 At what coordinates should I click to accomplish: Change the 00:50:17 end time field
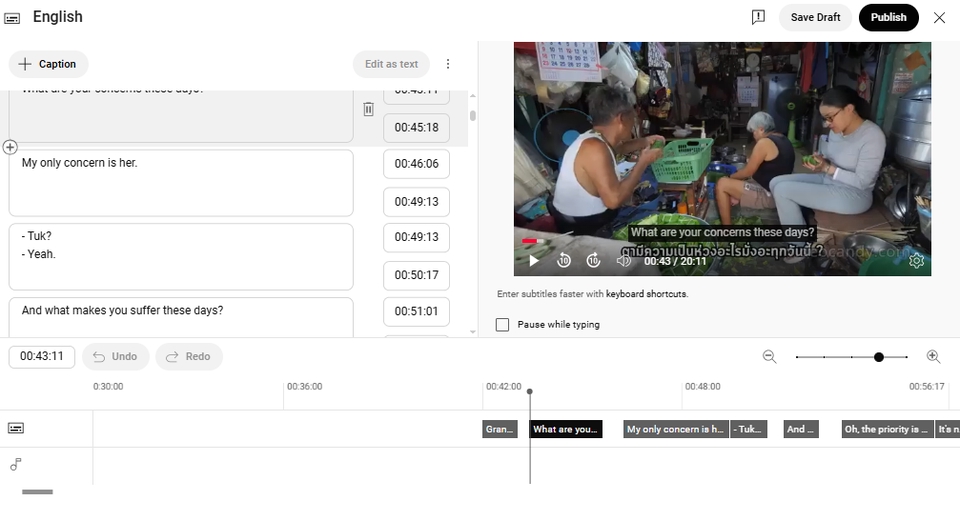[x=416, y=275]
